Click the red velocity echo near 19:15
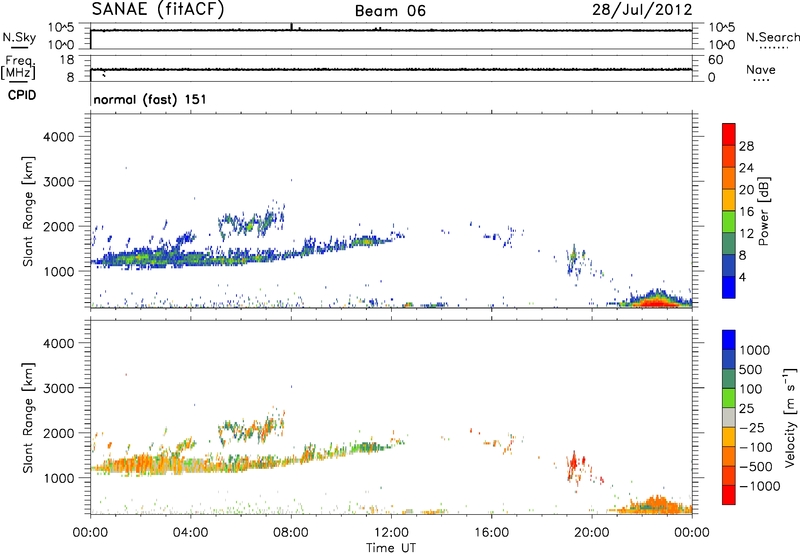 (x=573, y=464)
